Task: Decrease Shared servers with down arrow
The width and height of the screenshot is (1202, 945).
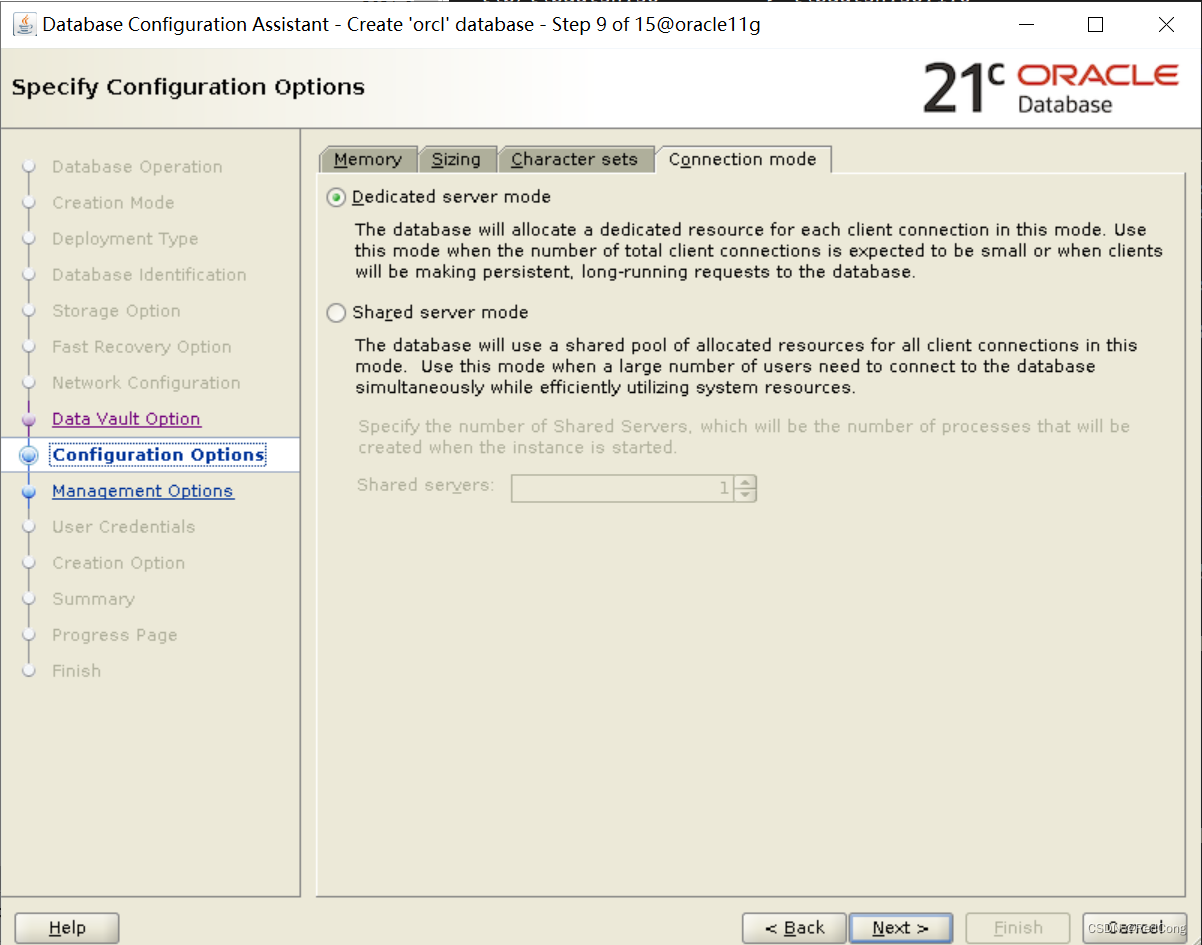Action: [x=746, y=495]
